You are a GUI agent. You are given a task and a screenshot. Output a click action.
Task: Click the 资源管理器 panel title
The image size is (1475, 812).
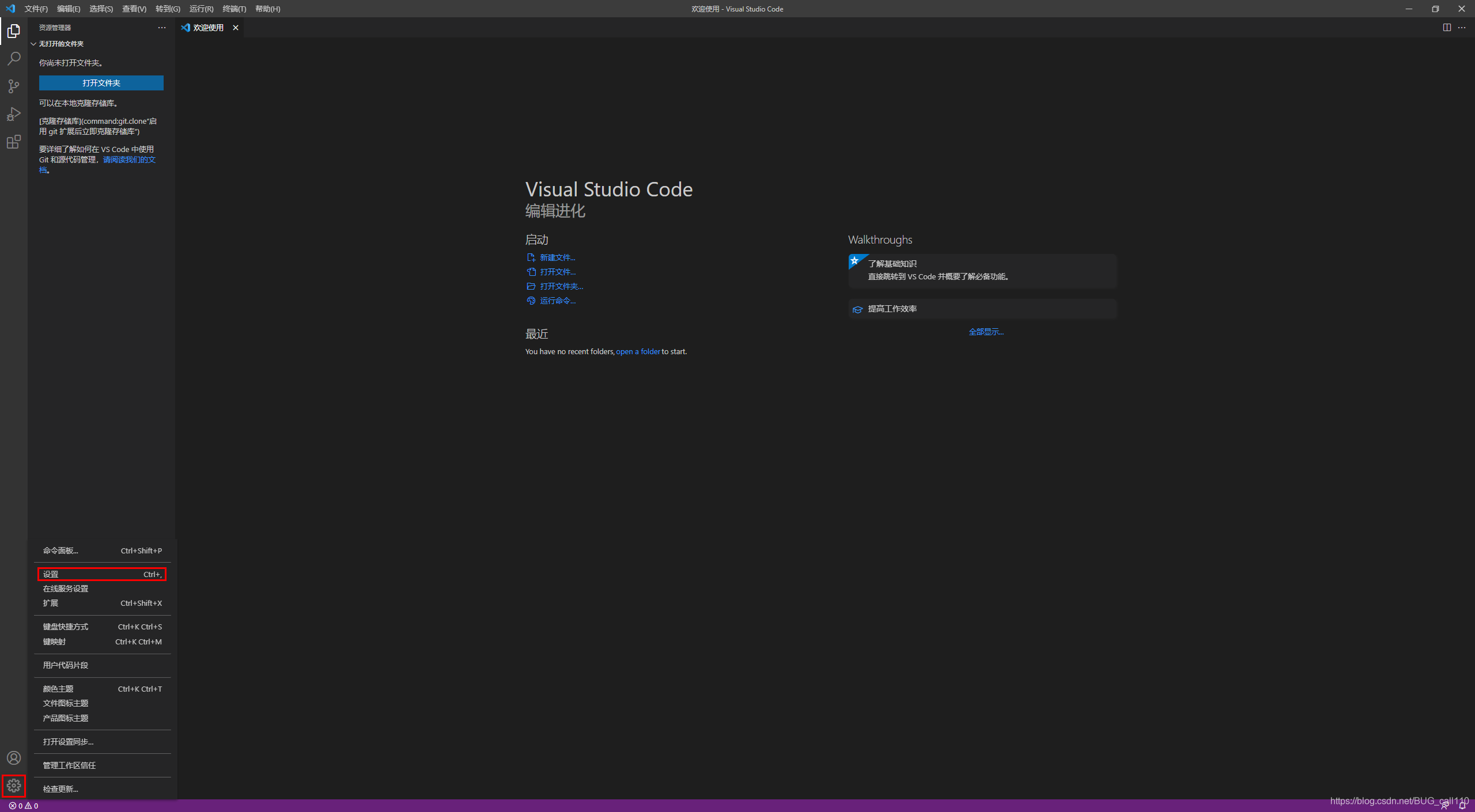pos(55,28)
